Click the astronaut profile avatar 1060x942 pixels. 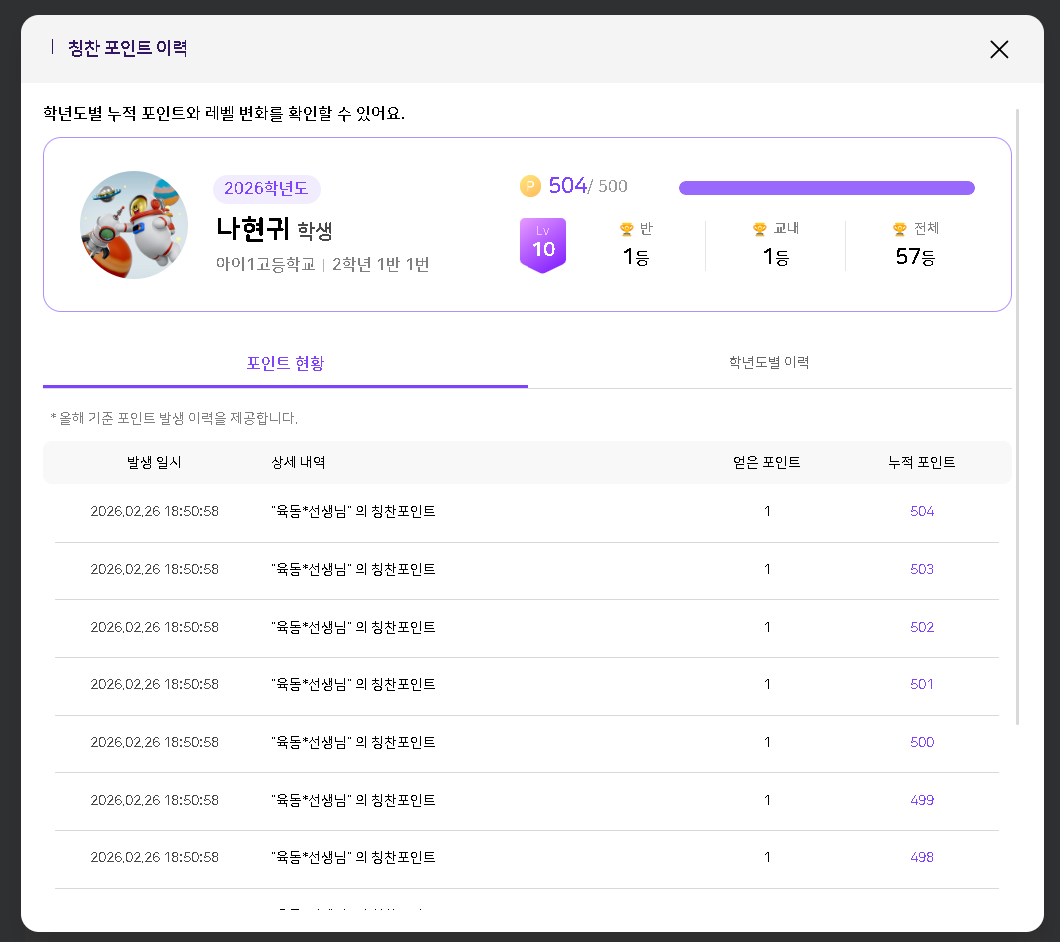(134, 225)
